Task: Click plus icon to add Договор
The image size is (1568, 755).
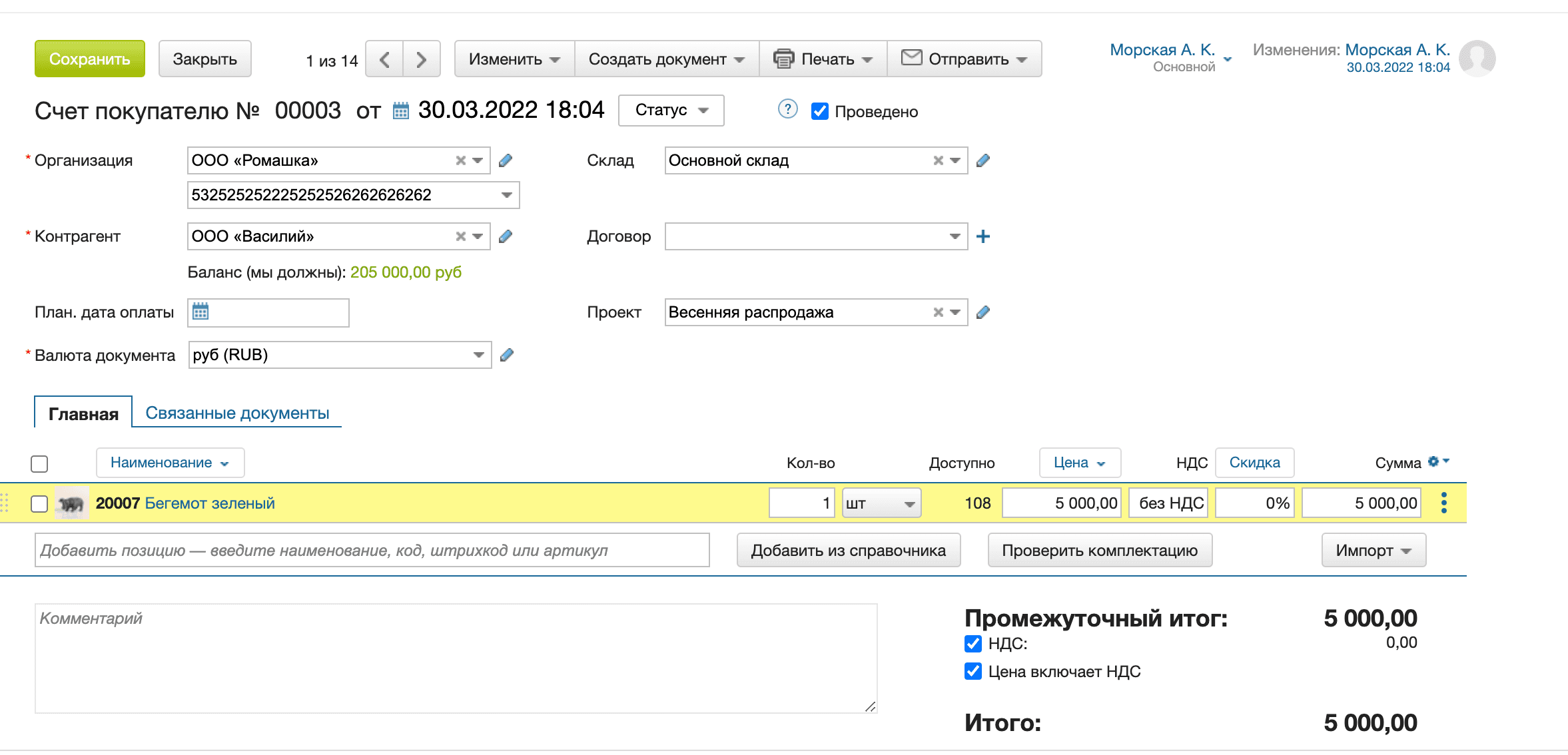Action: click(983, 236)
